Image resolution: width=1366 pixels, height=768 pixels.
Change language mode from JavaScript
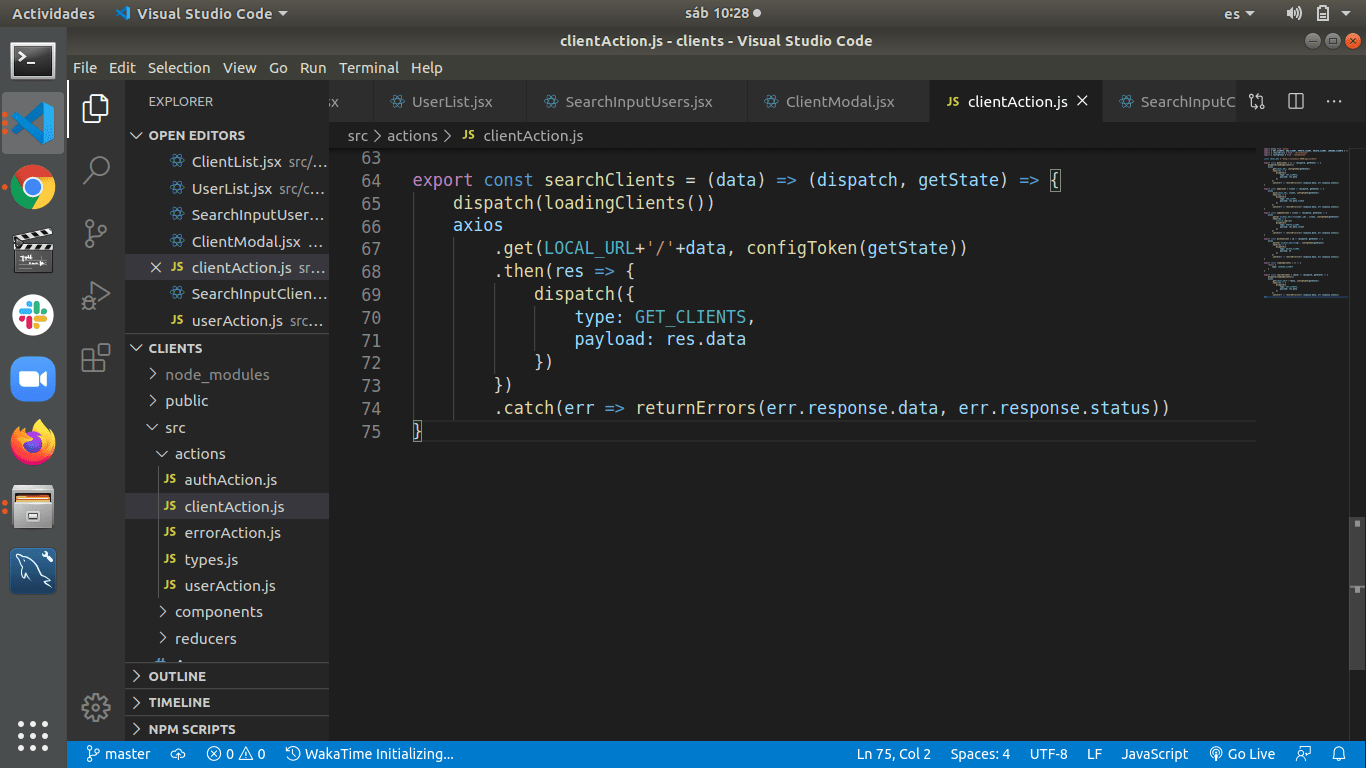point(1154,754)
